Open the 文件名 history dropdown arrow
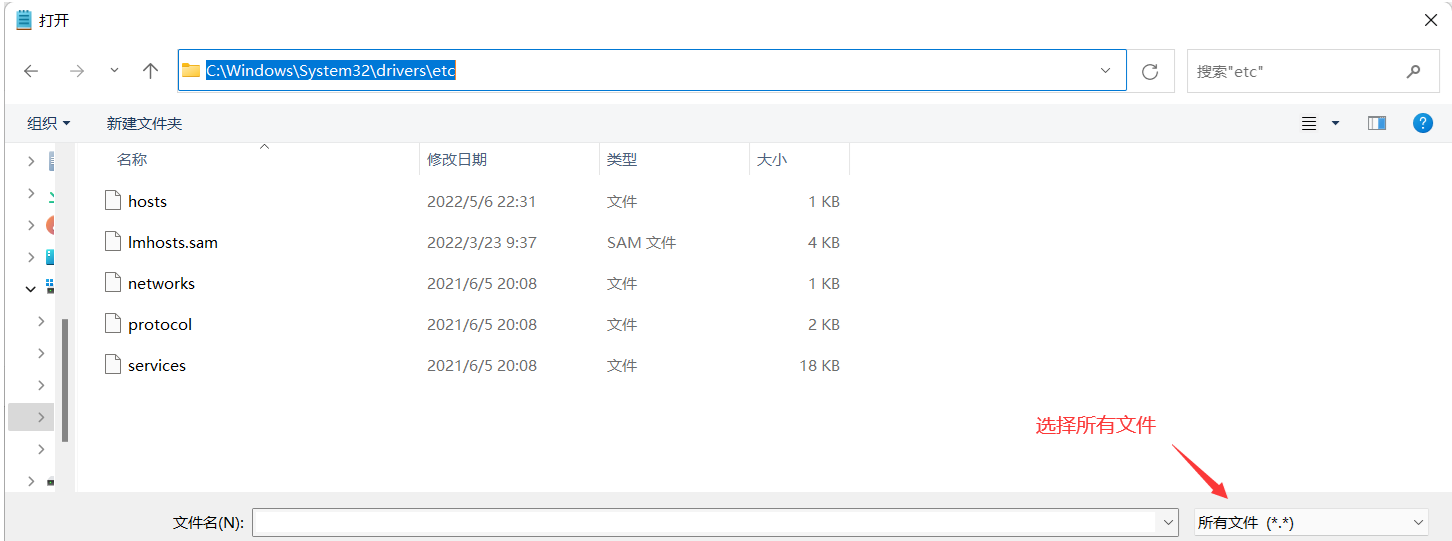This screenshot has height=541, width=1452. (1168, 522)
